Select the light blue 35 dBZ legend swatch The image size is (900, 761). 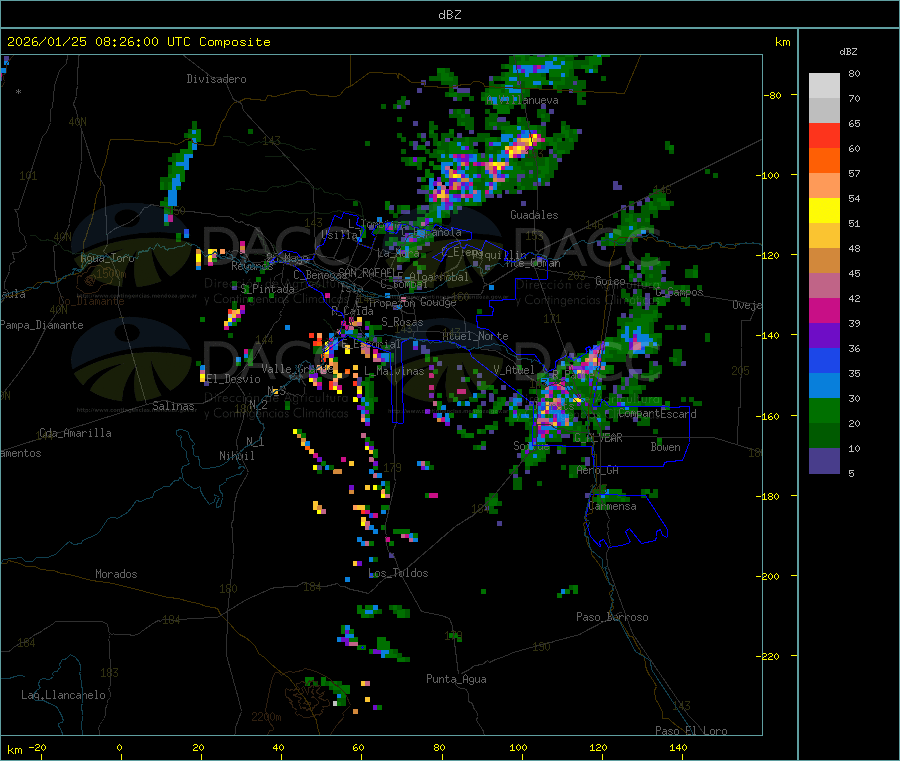coord(824,386)
